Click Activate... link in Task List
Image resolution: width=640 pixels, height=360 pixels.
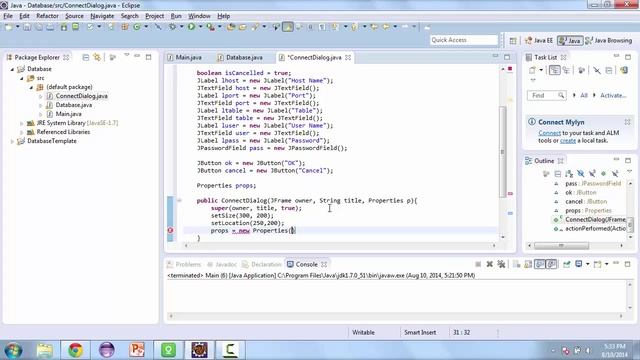613,95
